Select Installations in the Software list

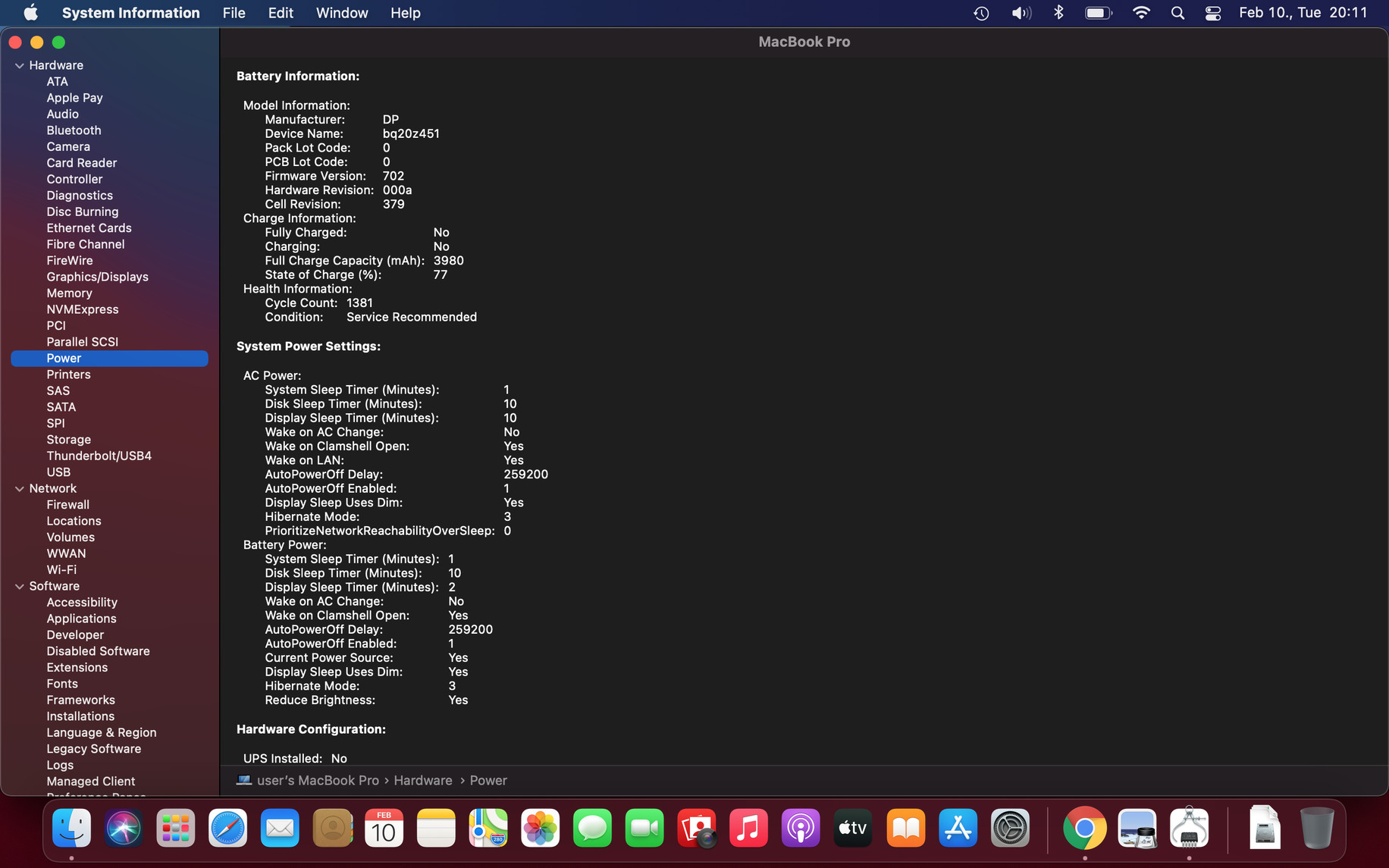click(x=80, y=716)
